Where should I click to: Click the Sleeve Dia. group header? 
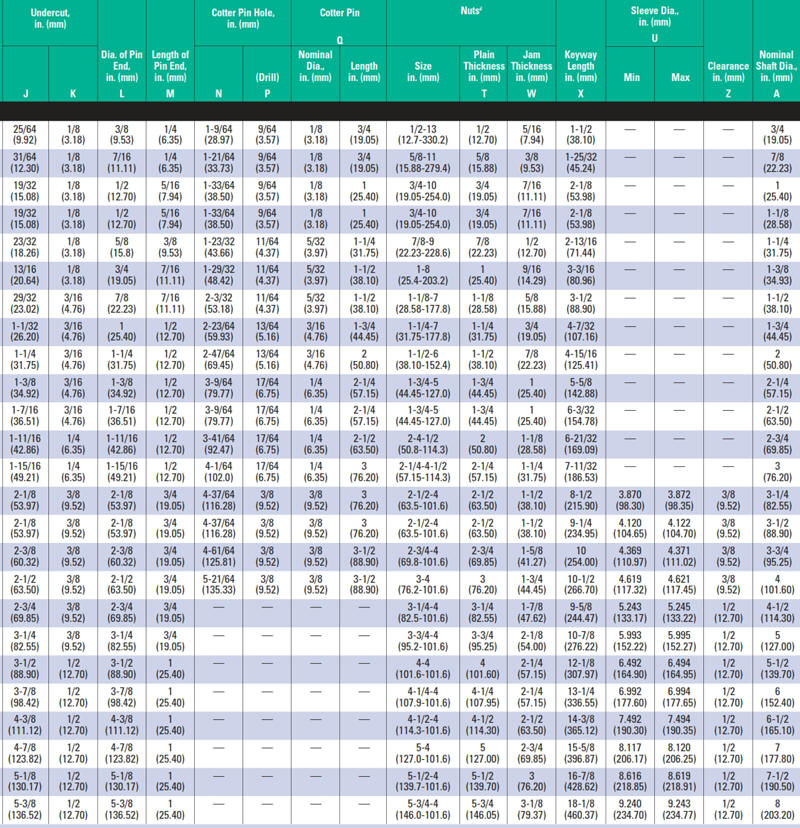tap(654, 19)
